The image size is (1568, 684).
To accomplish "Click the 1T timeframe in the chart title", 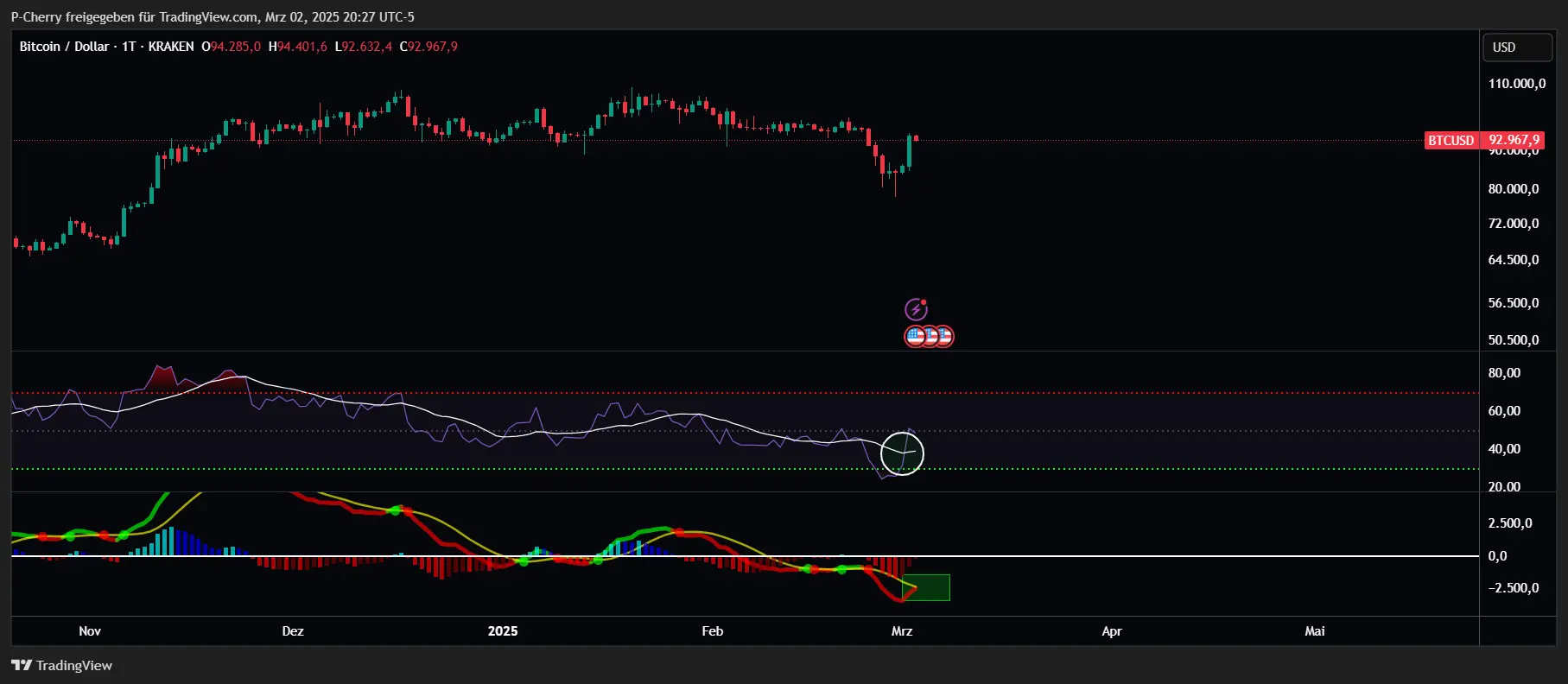I will tap(129, 47).
